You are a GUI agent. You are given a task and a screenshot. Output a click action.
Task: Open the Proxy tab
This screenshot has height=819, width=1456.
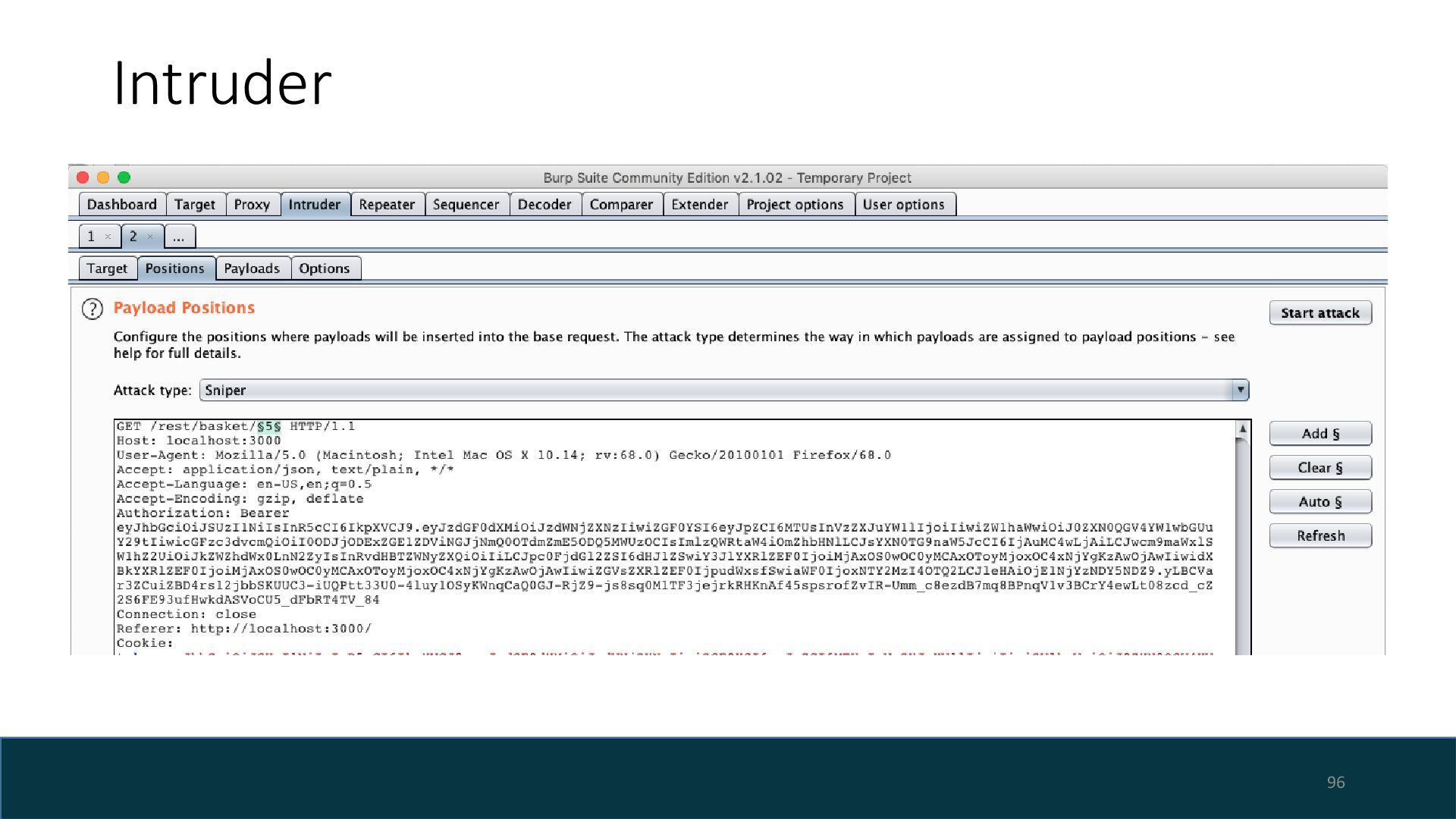(252, 205)
